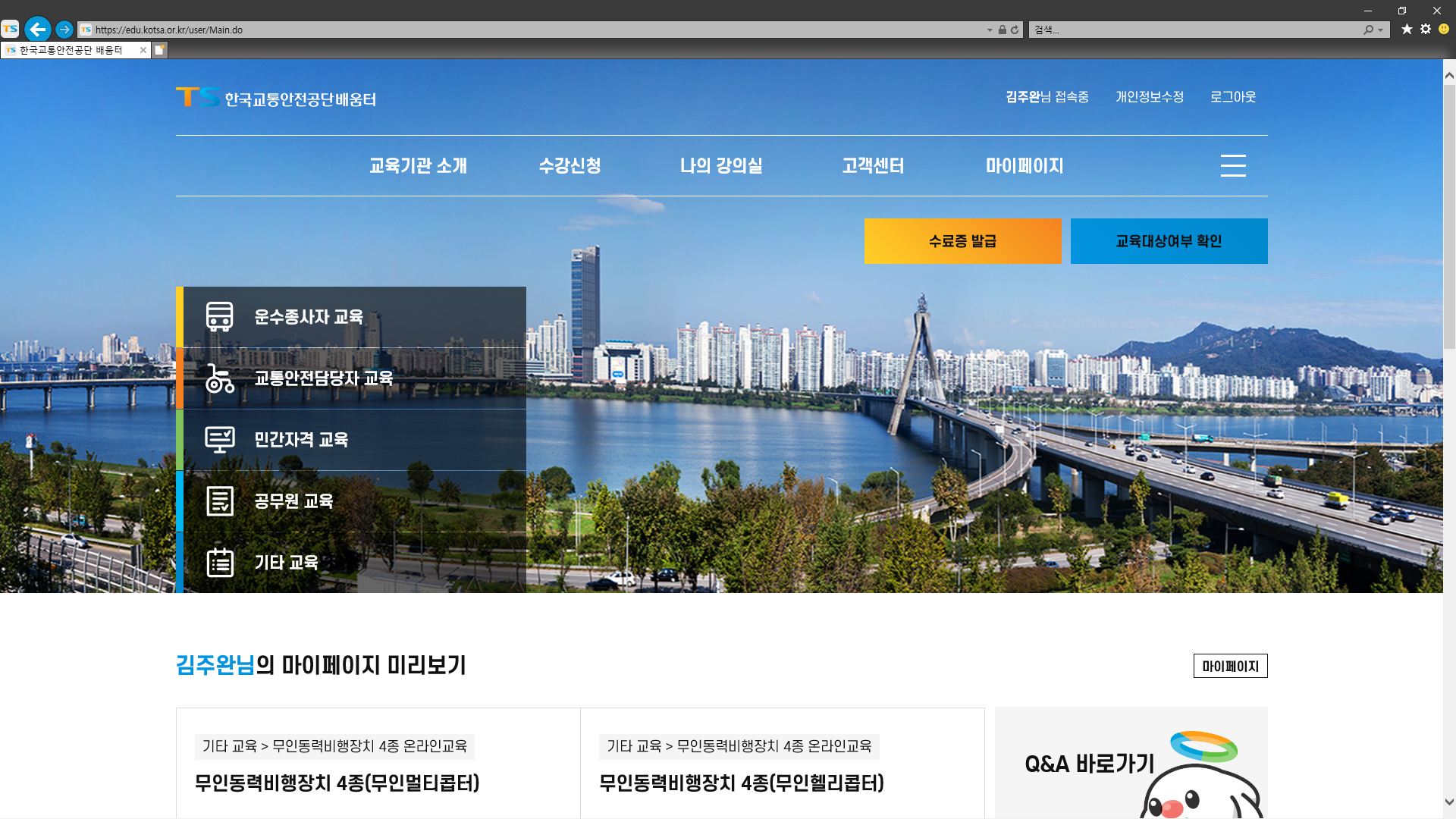
Task: Click the page scrollbar down arrow
Action: click(1449, 802)
